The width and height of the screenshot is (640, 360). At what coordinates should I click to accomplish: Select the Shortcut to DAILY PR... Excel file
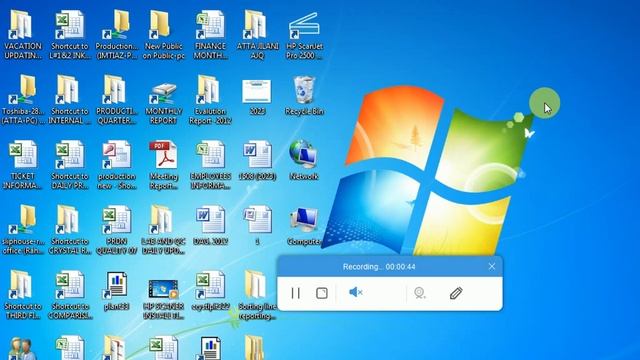coord(70,165)
